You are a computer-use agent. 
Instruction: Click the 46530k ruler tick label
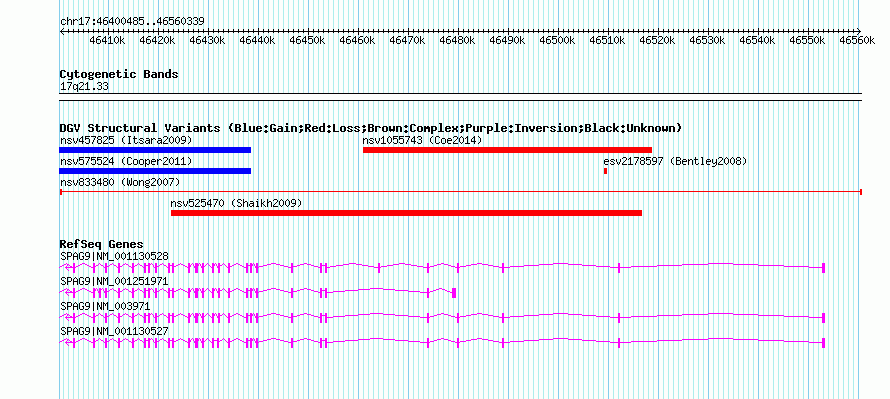(x=707, y=41)
